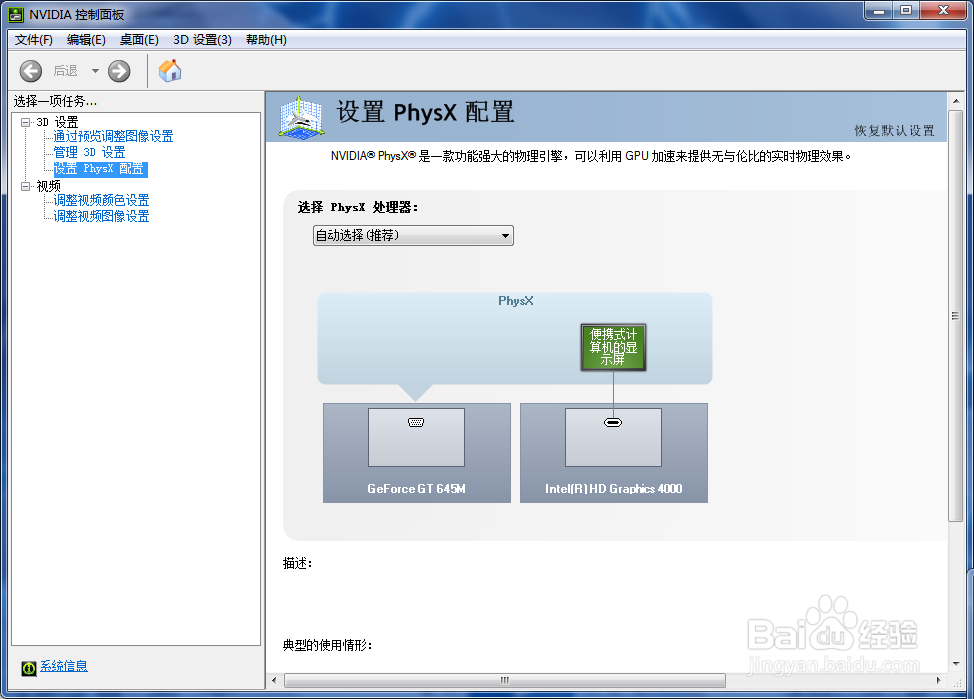Click the vertical scrollbar up arrow
This screenshot has height=699, width=974.
coord(955,101)
